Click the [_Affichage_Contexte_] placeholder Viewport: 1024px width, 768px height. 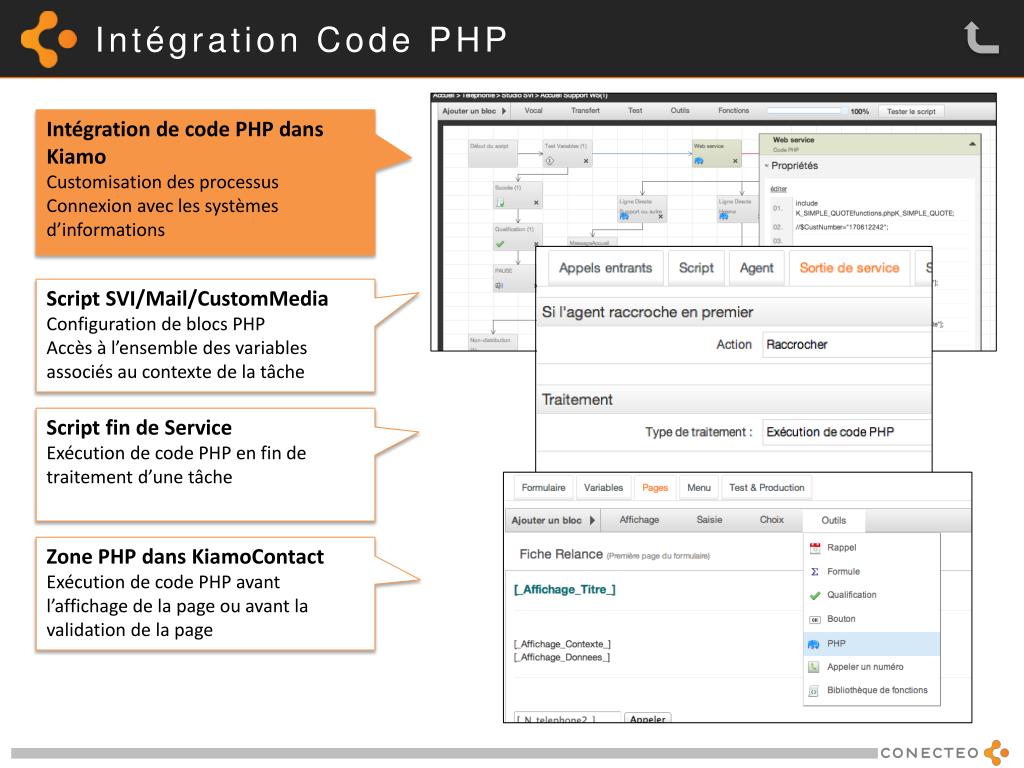(562, 644)
